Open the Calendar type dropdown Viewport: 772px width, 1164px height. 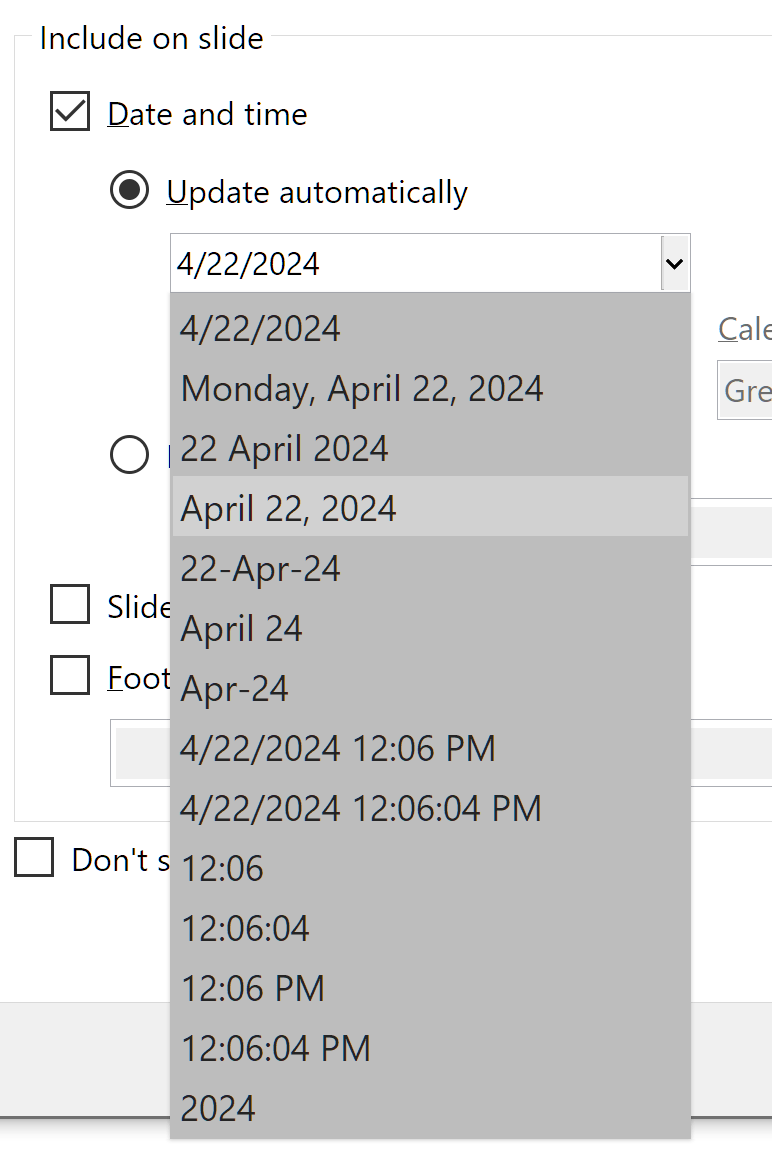click(x=746, y=390)
